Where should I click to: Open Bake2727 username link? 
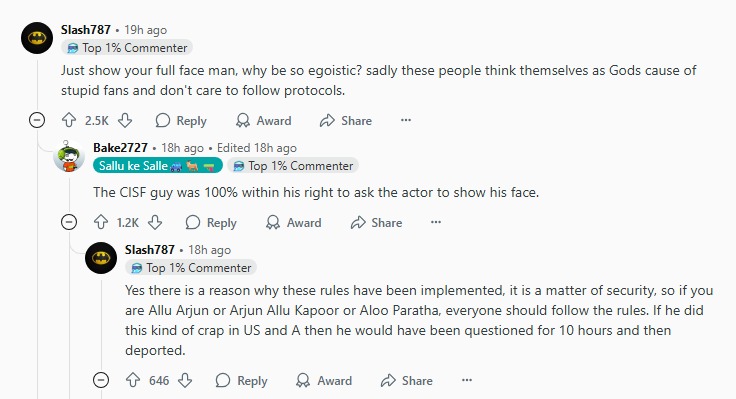(x=120, y=148)
